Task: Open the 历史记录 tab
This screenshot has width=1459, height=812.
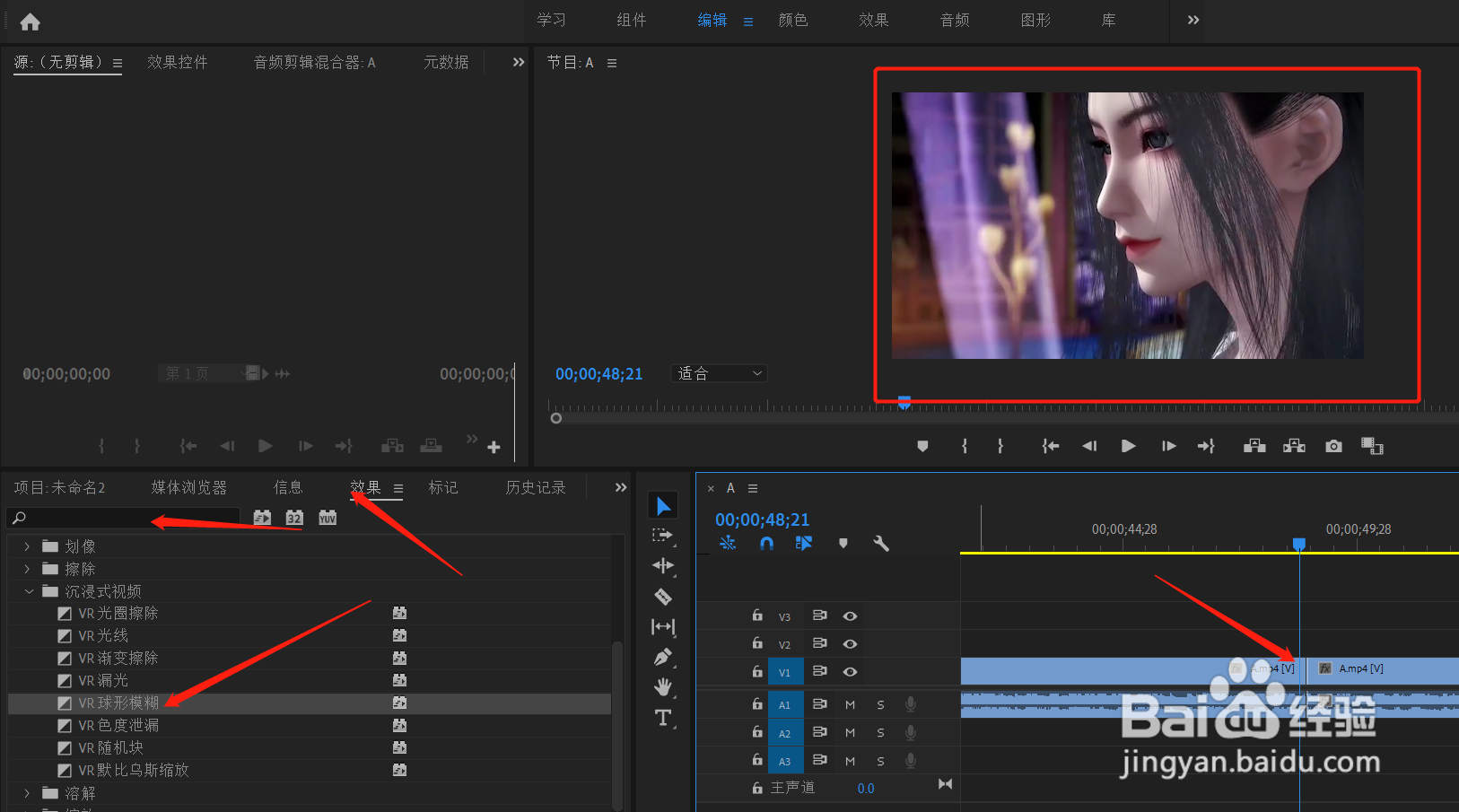Action: [536, 487]
